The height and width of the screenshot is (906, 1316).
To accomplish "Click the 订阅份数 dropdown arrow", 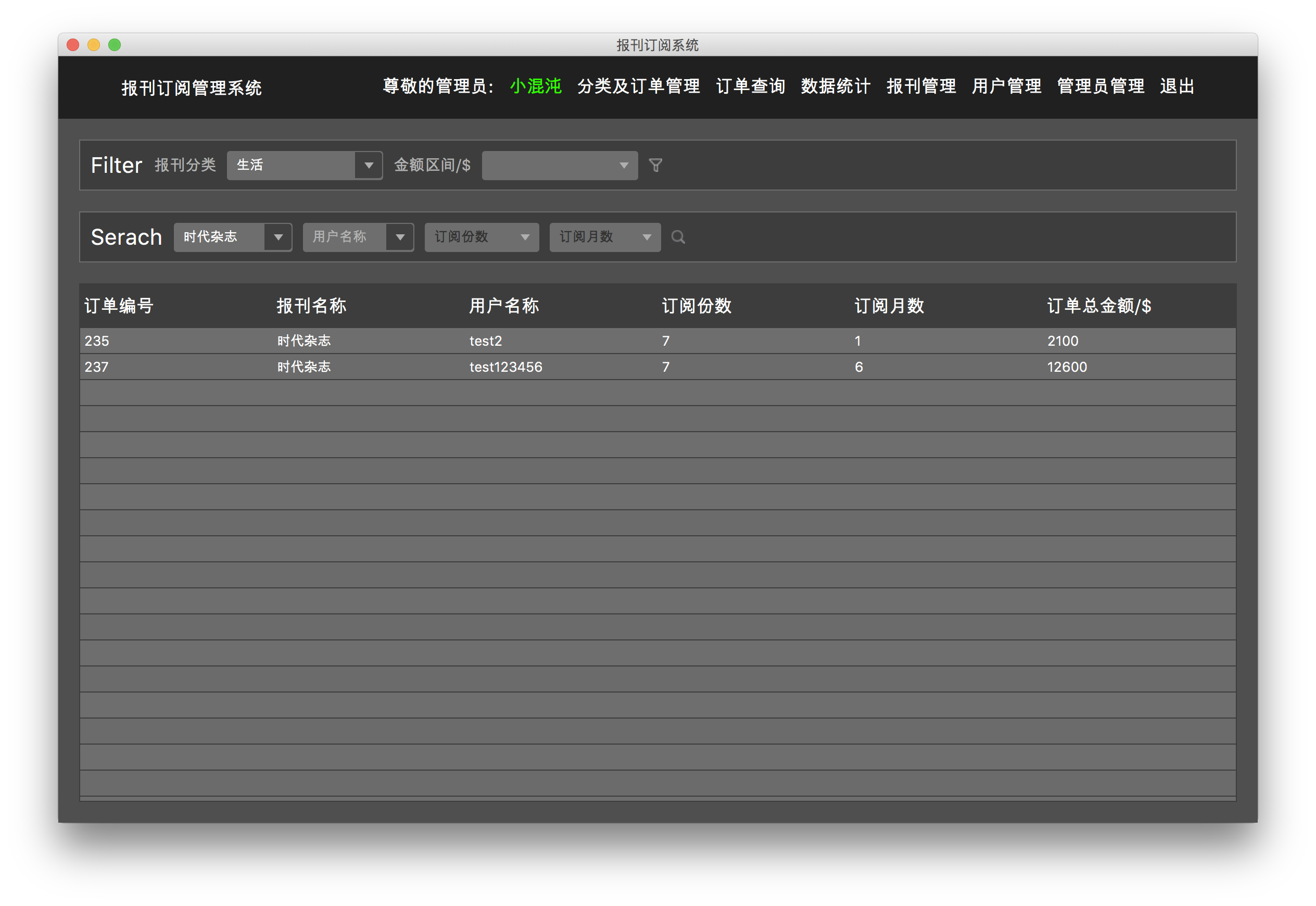I will pyautogui.click(x=525, y=237).
